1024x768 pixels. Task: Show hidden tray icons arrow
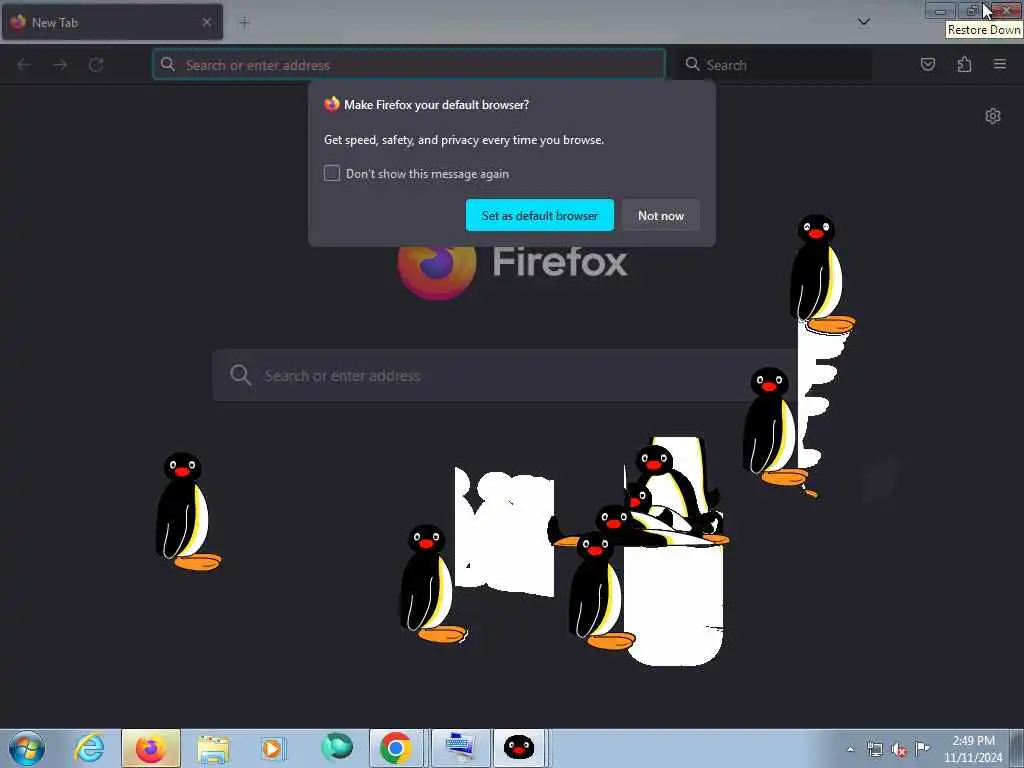pos(850,749)
